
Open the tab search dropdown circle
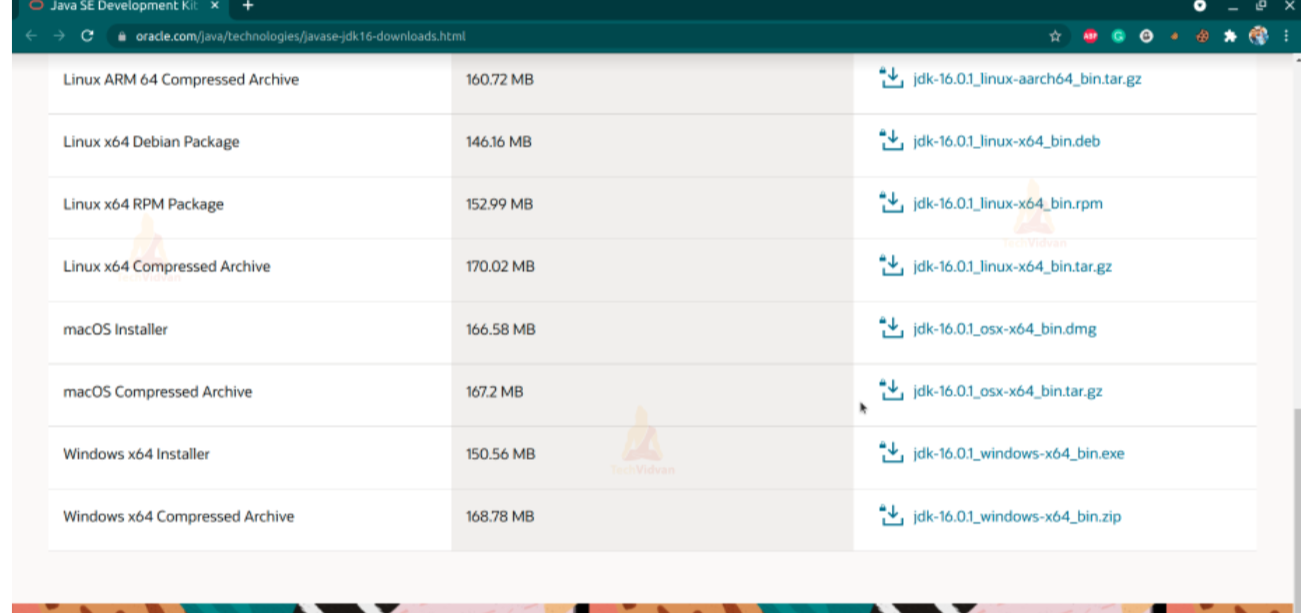pyautogui.click(x=1200, y=6)
